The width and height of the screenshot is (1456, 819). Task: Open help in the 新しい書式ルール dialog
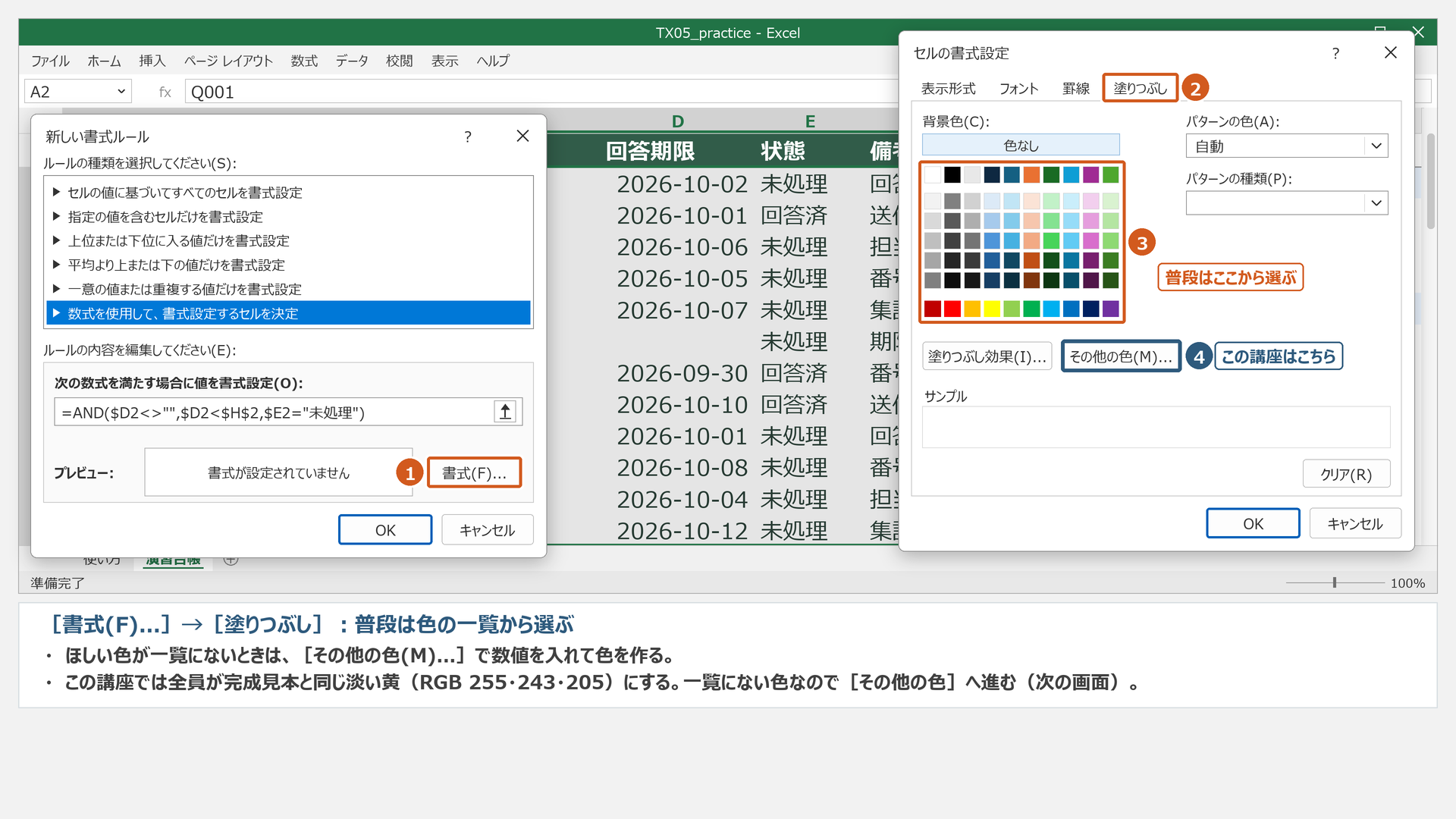(468, 136)
